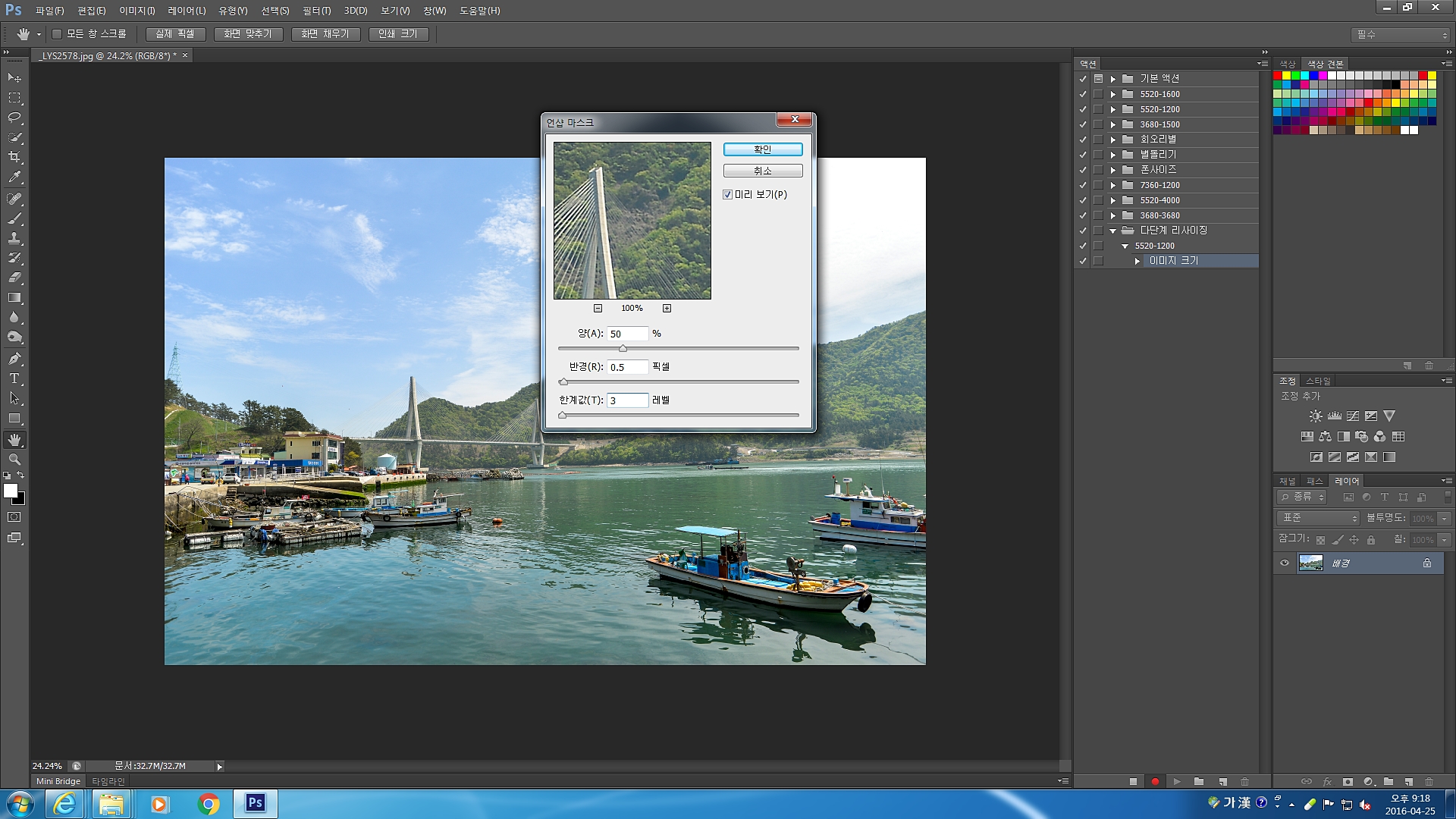
Task: Open the layer blend mode 표준 dropdown
Action: click(1319, 518)
